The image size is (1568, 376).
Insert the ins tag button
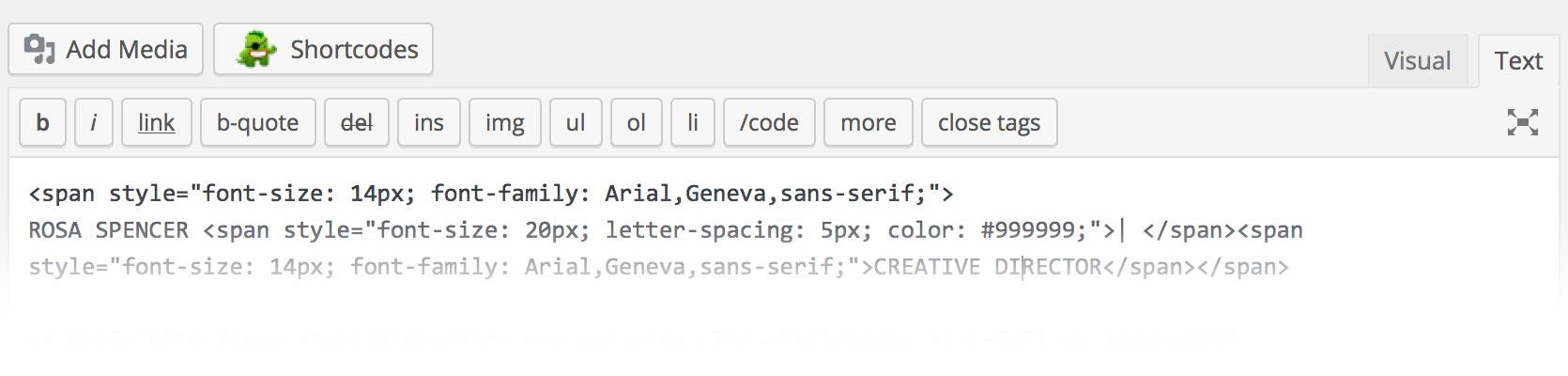pyautogui.click(x=429, y=122)
